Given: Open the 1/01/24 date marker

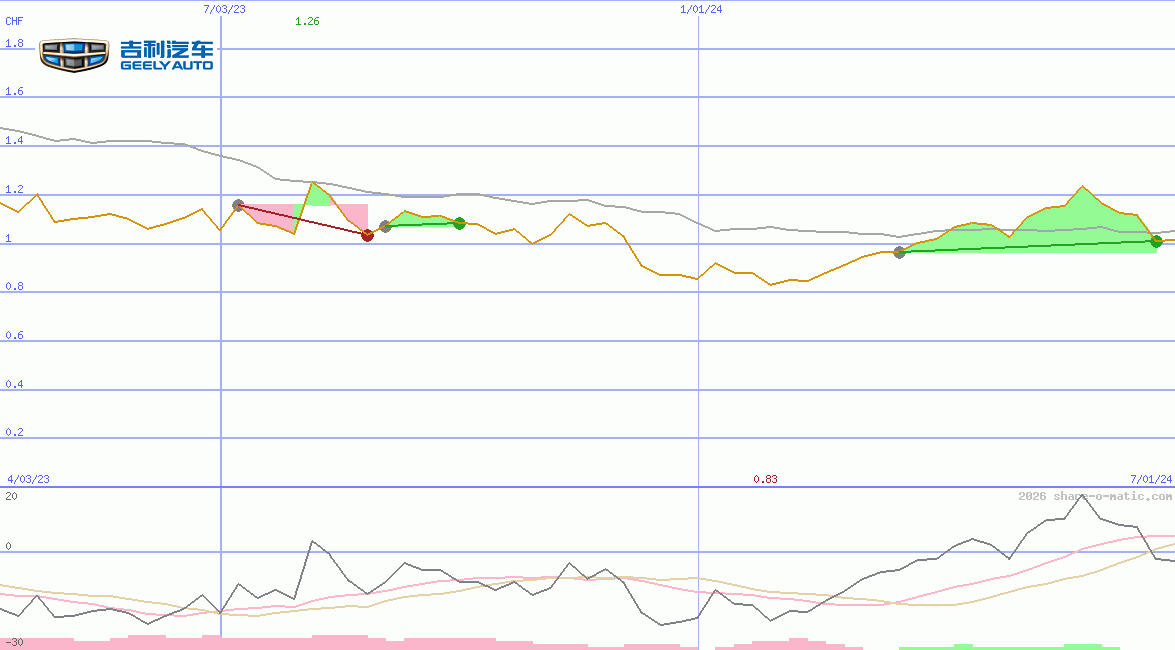Looking at the screenshot, I should (x=700, y=10).
